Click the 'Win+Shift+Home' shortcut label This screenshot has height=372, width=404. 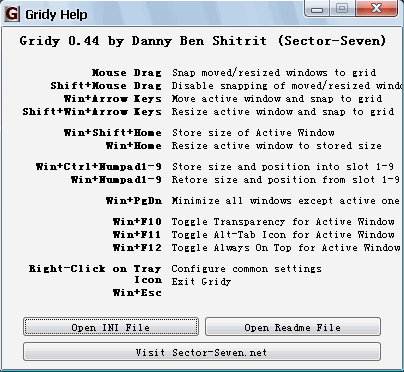pyautogui.click(x=113, y=133)
